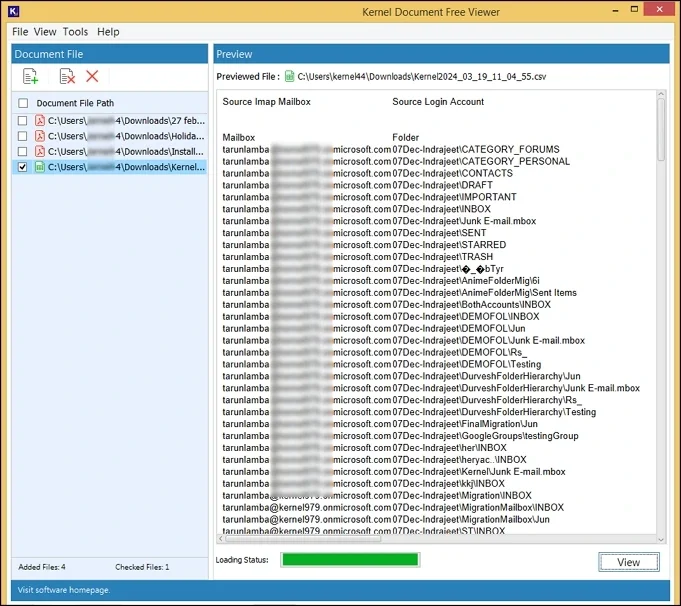Click the preview vertical scrollbar thumb

pyautogui.click(x=661, y=129)
